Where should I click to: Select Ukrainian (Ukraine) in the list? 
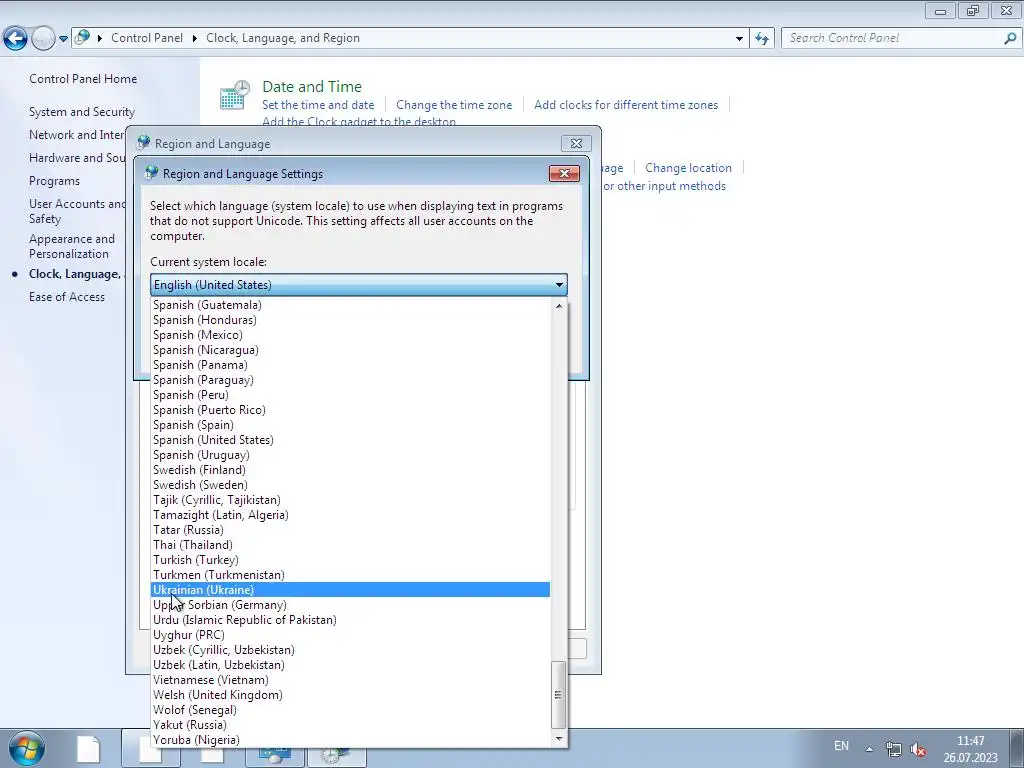click(x=351, y=590)
